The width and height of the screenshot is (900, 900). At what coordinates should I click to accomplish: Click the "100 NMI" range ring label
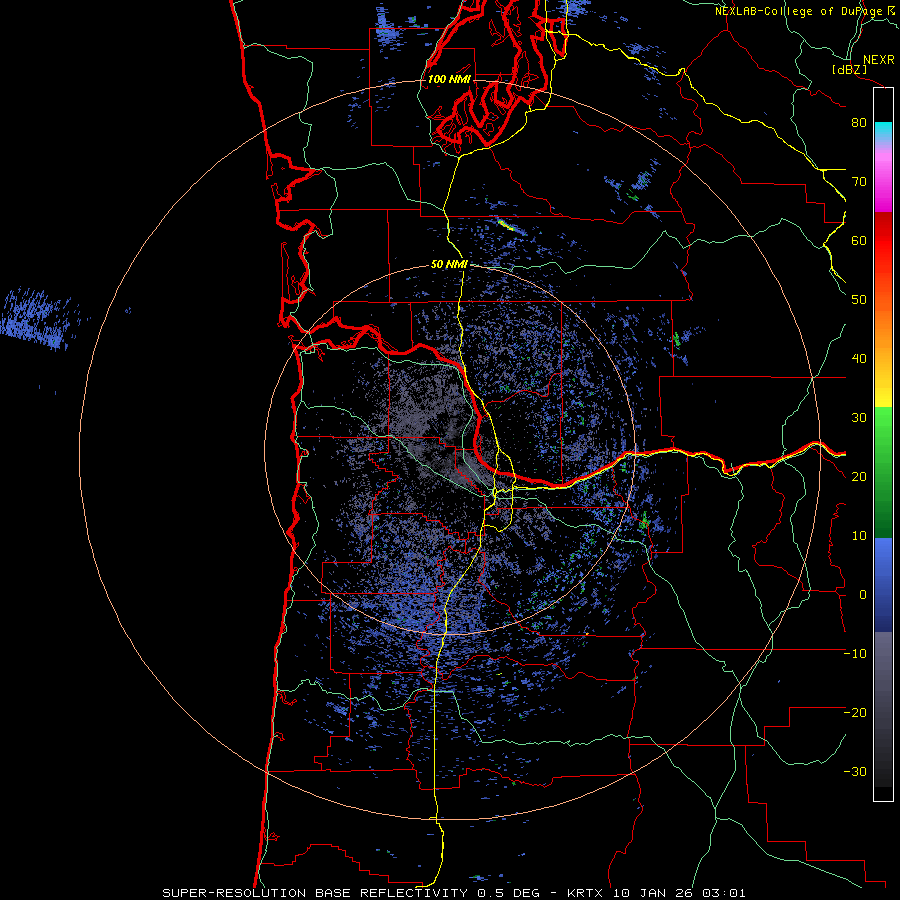click(x=449, y=79)
